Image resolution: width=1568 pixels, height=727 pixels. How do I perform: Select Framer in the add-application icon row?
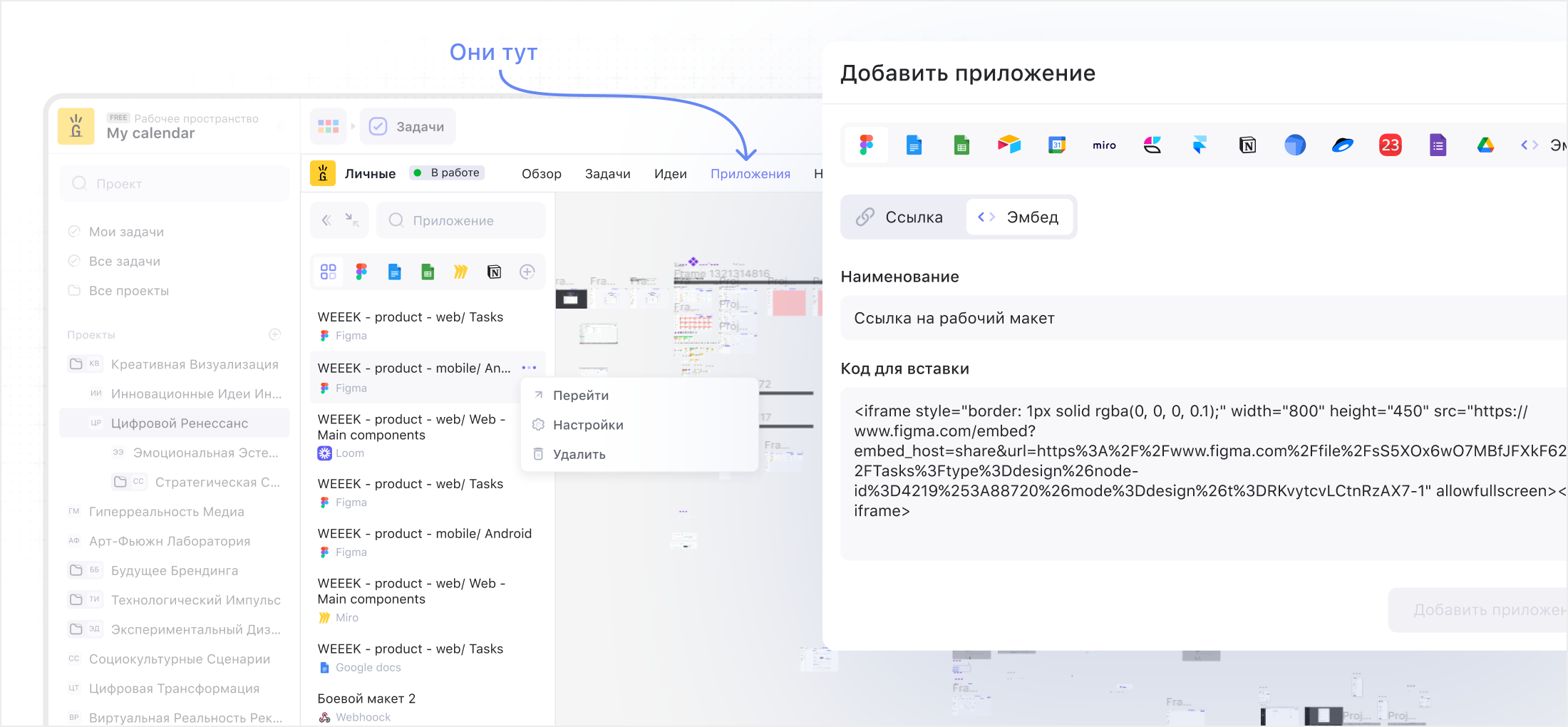1200,145
